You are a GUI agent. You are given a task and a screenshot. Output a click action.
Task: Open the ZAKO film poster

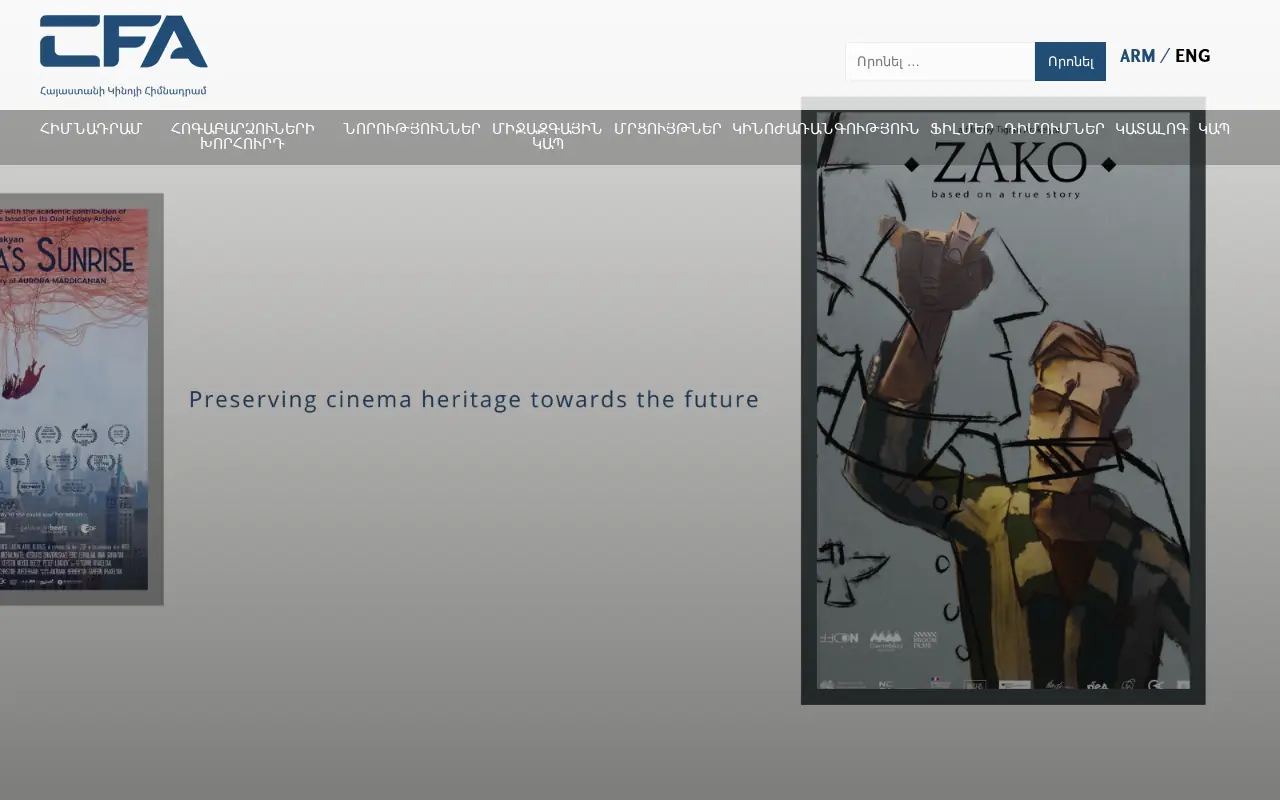click(x=1003, y=401)
